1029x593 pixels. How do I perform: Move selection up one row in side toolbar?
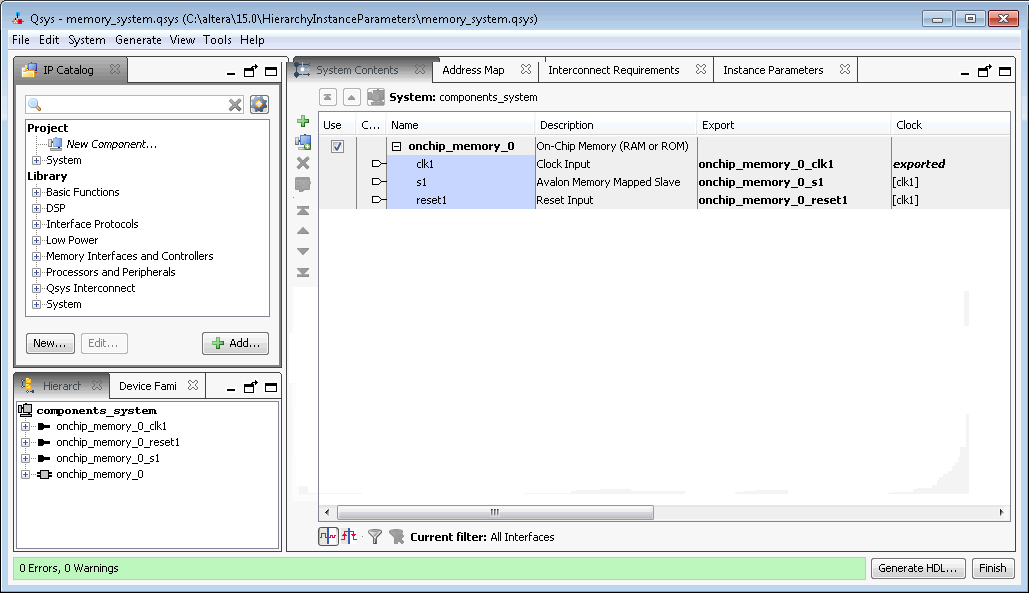pyautogui.click(x=303, y=231)
